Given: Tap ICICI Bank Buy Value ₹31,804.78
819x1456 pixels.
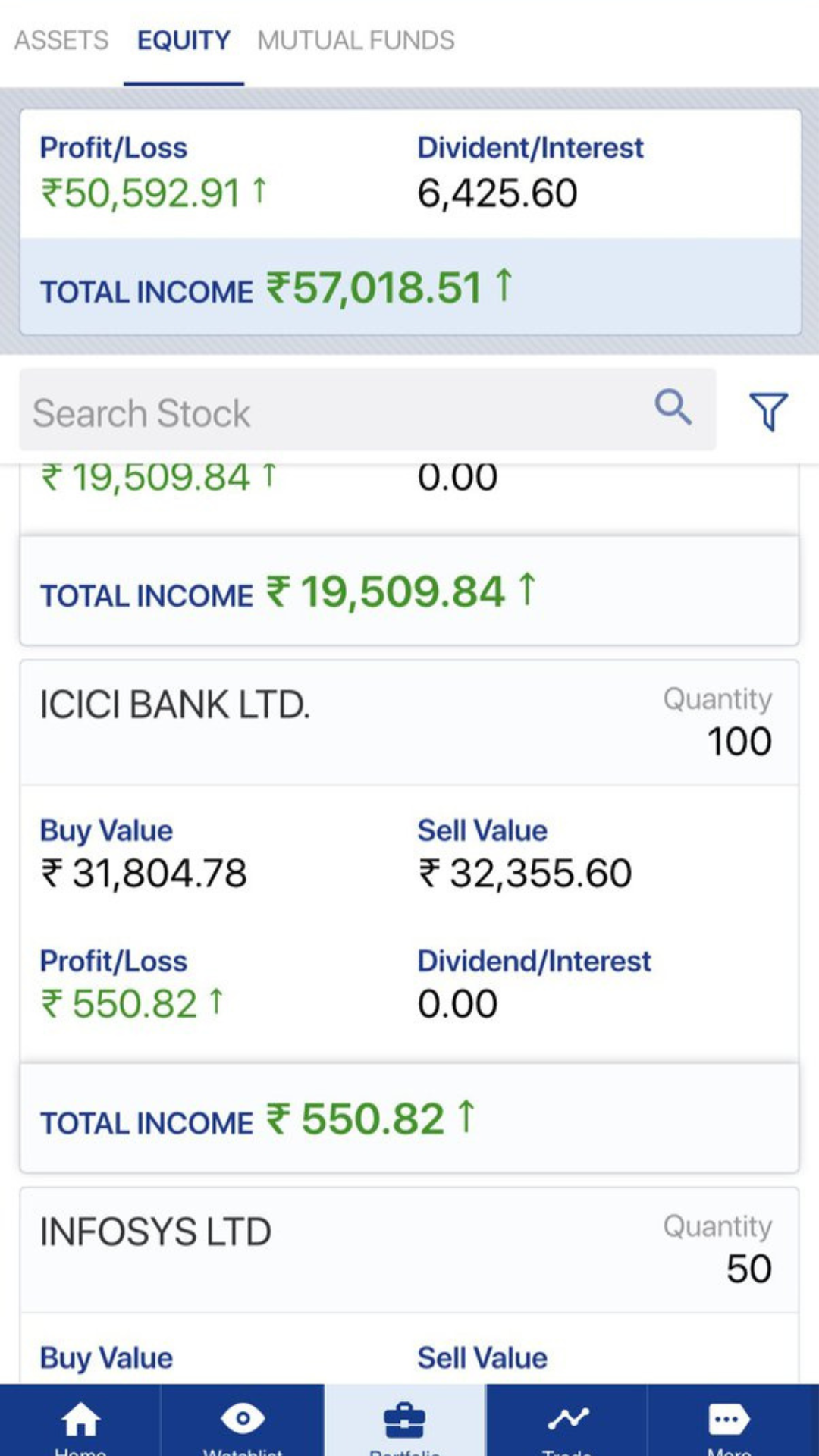Looking at the screenshot, I should pyautogui.click(x=144, y=873).
